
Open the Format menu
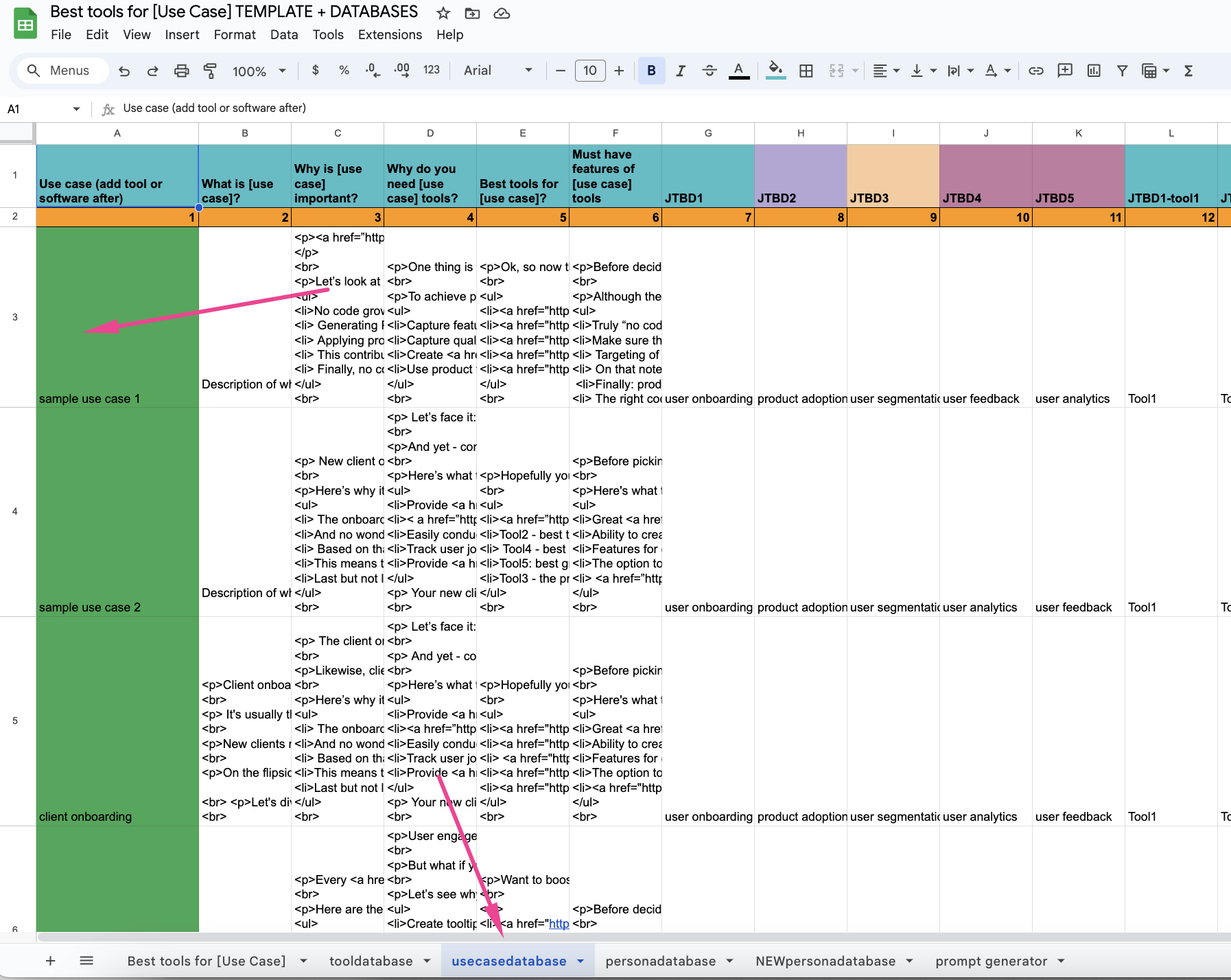[x=235, y=34]
